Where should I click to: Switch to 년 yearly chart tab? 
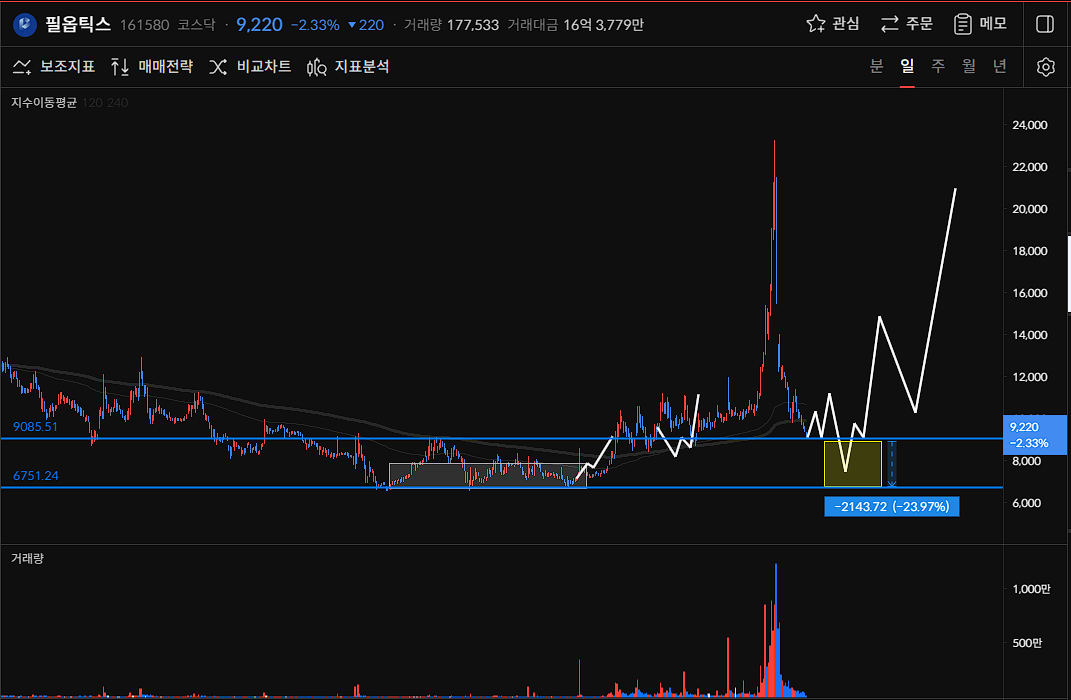[x=1000, y=67]
